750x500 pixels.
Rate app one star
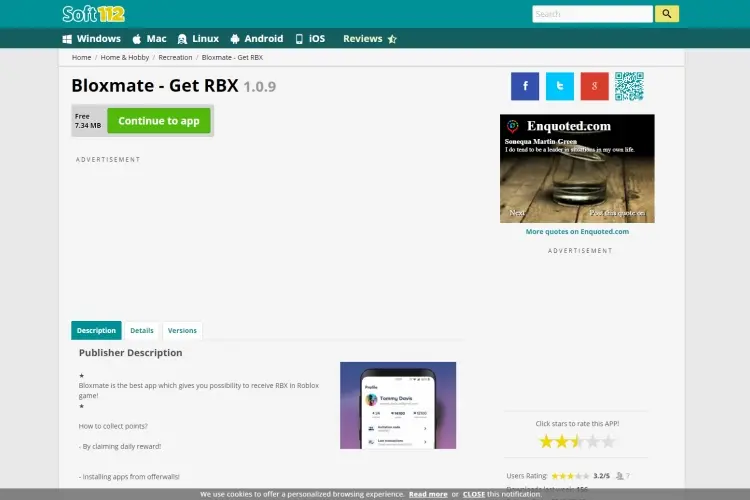click(x=546, y=441)
